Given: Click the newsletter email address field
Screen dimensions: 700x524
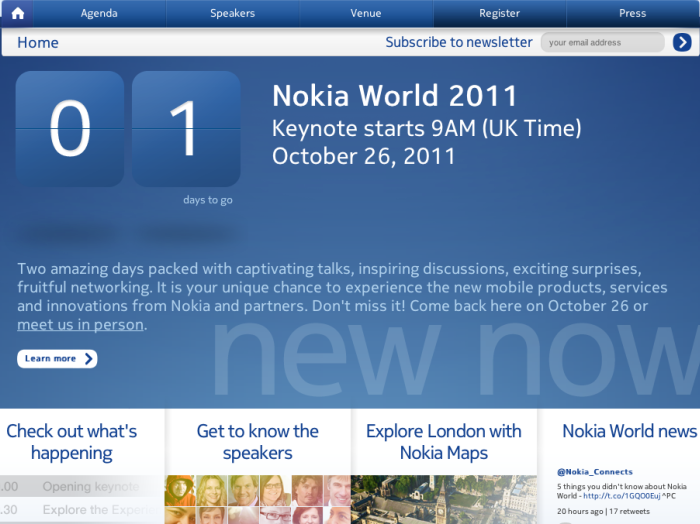Looking at the screenshot, I should pyautogui.click(x=602, y=42).
